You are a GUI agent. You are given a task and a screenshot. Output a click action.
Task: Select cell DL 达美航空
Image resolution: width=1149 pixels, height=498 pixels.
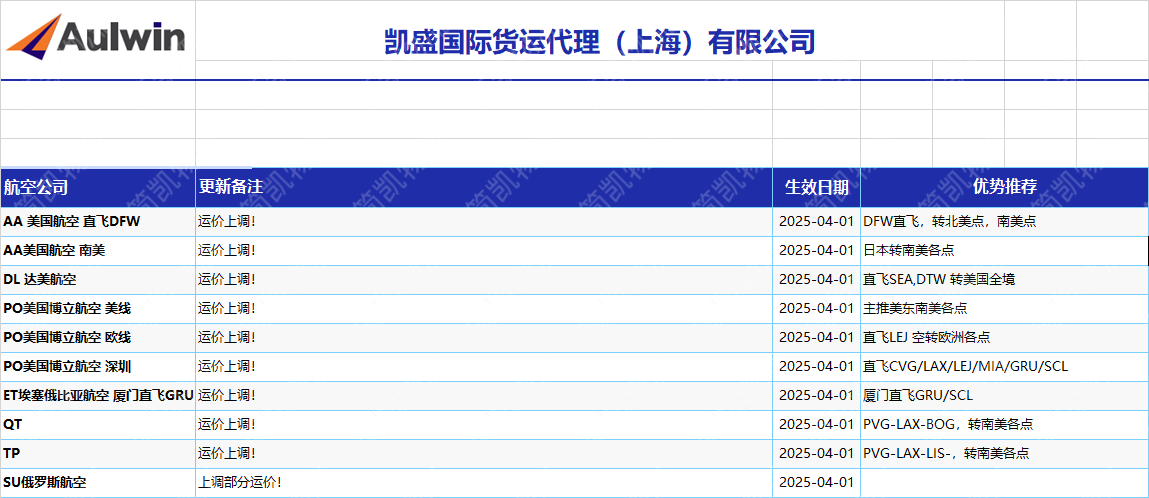[98, 280]
